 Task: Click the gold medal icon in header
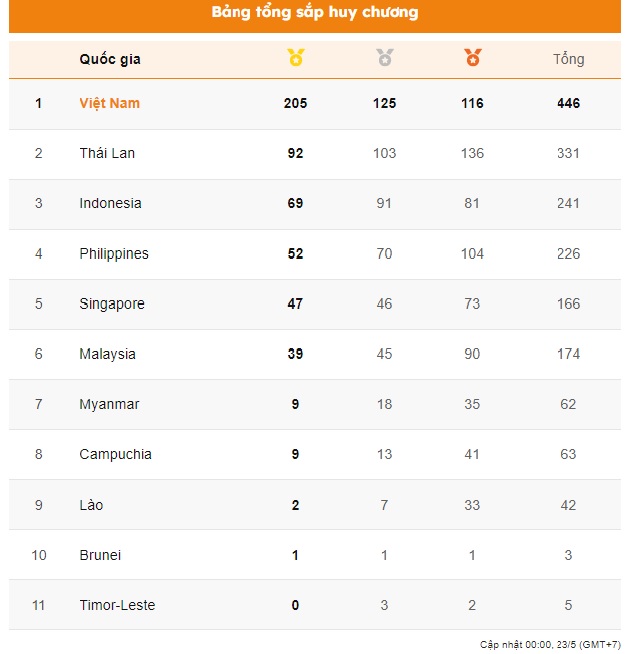pos(295,58)
